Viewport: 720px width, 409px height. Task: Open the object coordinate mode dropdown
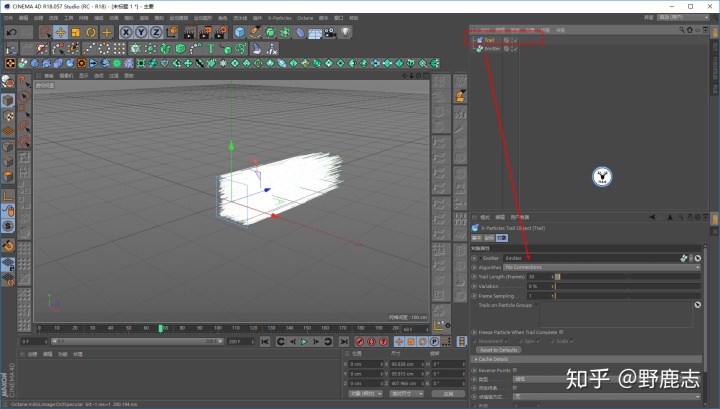tap(366, 393)
